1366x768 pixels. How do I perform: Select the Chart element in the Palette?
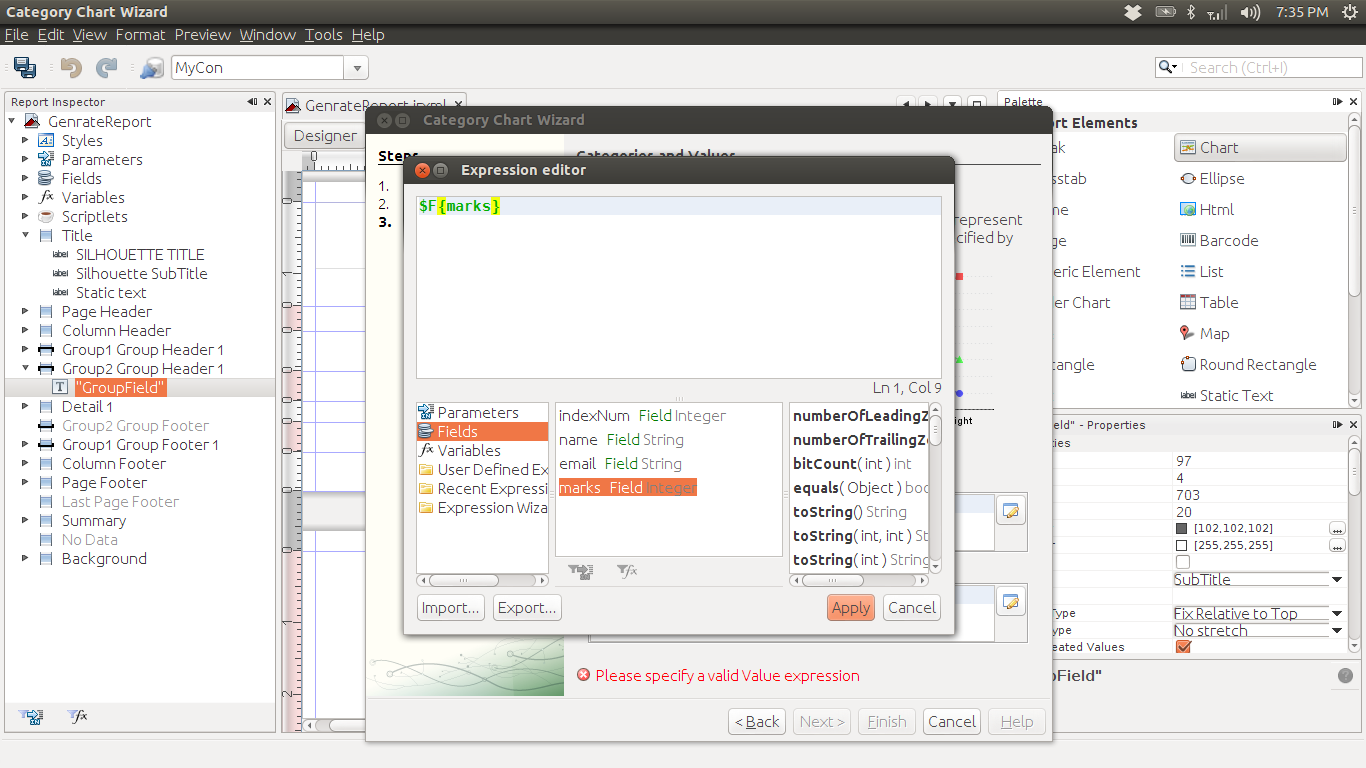coord(1259,147)
